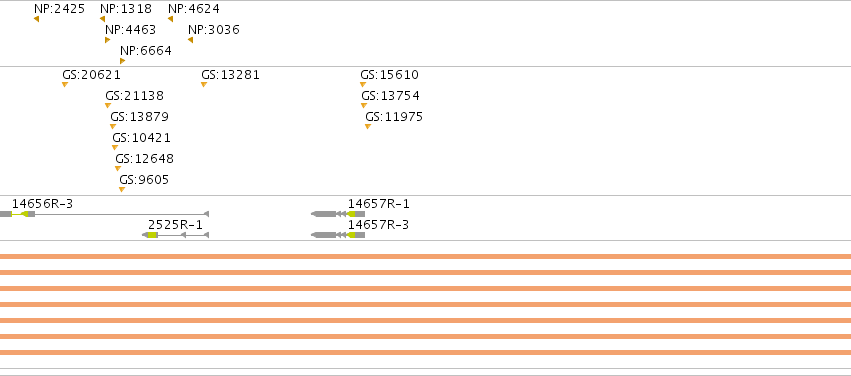Viewport: 851px width, 376px height.
Task: Click the NP:3036 marker triangle
Action: [x=190, y=40]
